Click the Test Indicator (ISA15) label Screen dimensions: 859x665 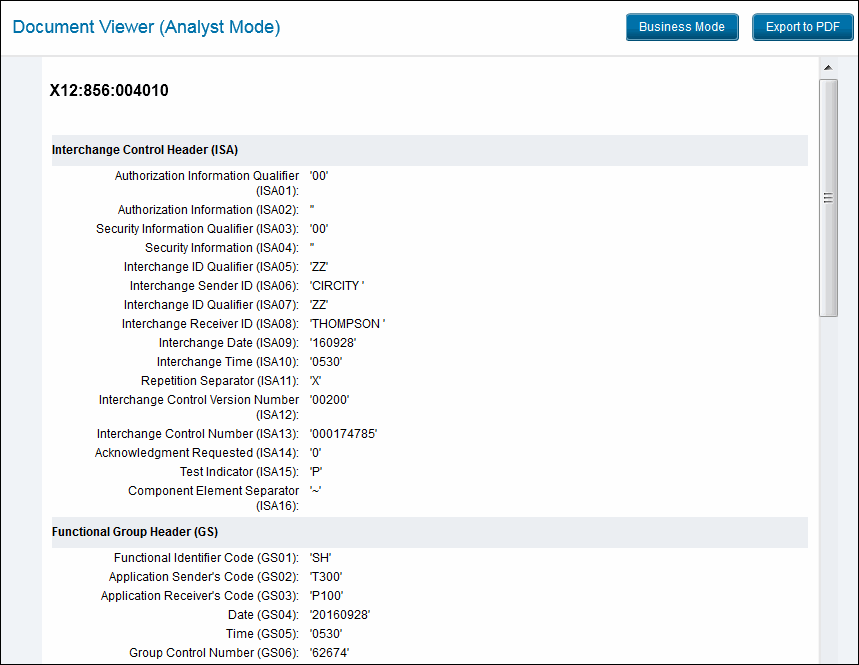[x=239, y=472]
